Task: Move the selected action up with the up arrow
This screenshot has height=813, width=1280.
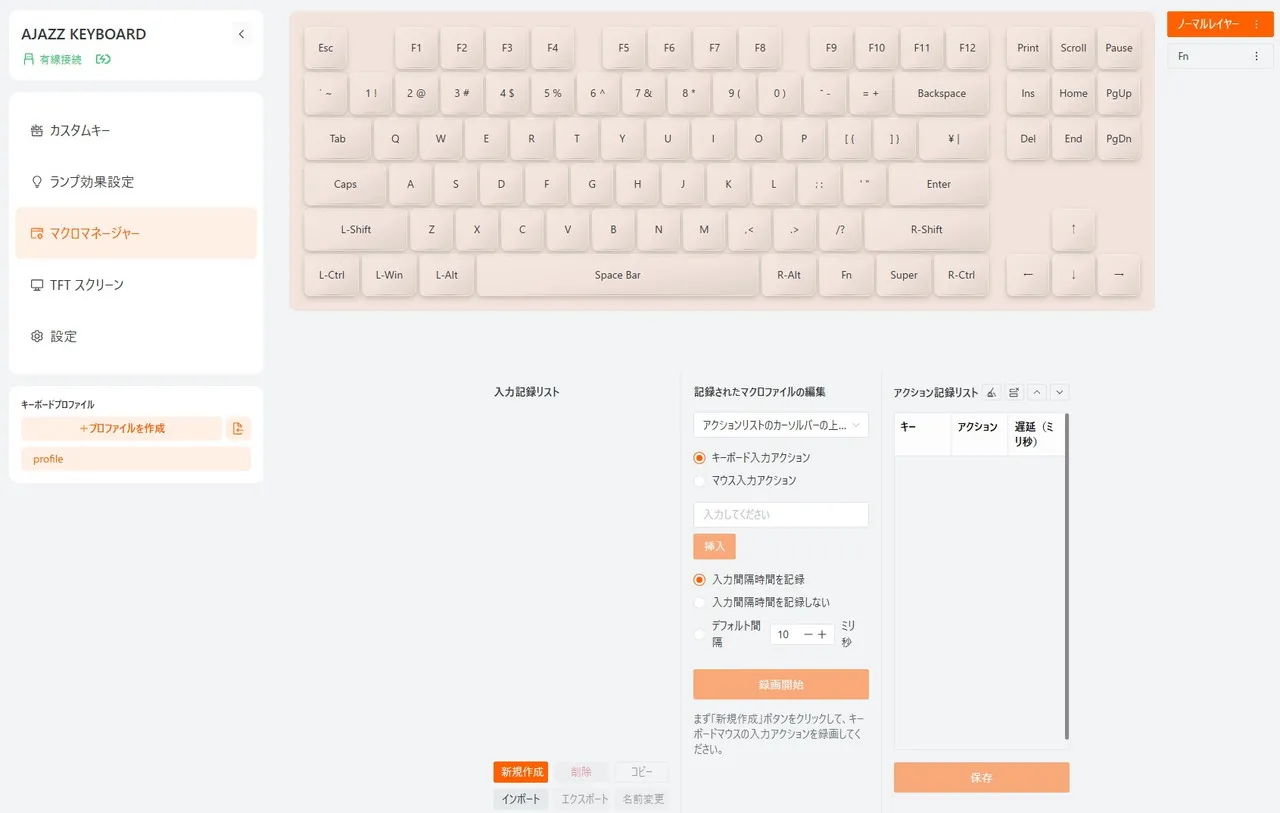Action: 1037,393
